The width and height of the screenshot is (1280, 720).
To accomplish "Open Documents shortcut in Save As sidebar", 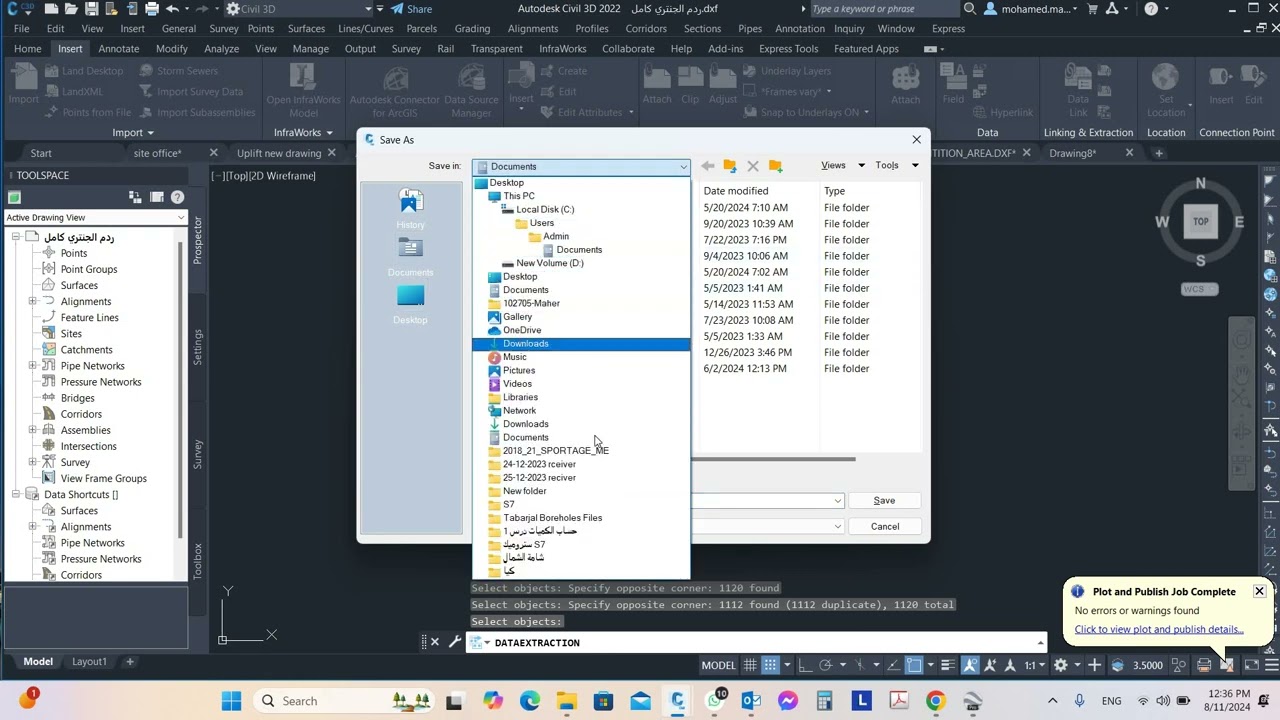I will click(x=410, y=256).
